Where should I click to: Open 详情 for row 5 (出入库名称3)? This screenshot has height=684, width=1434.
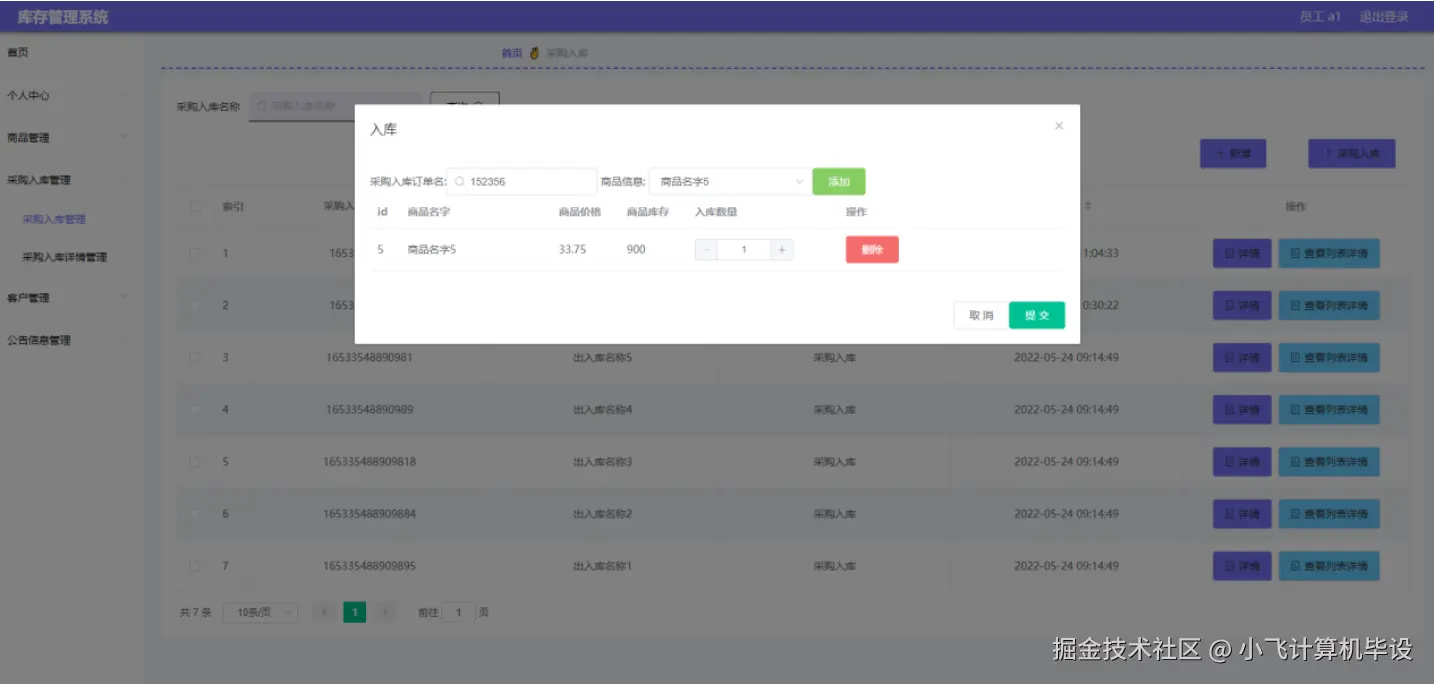point(1242,462)
